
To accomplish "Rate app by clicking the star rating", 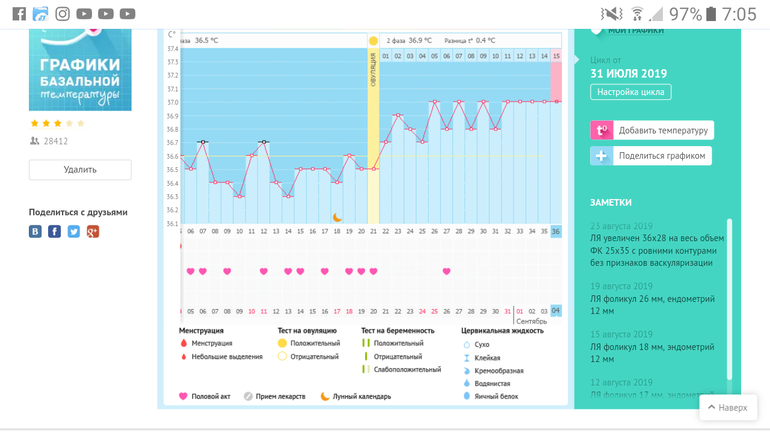I will [57, 123].
